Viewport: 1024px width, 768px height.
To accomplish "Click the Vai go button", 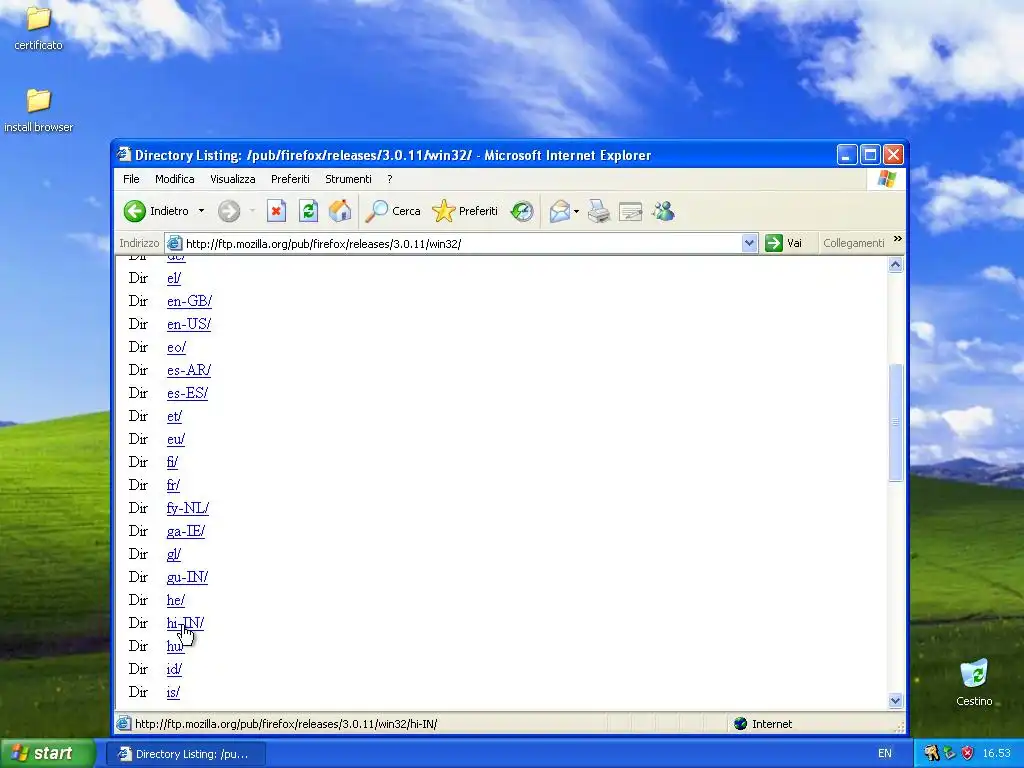I will (x=784, y=243).
